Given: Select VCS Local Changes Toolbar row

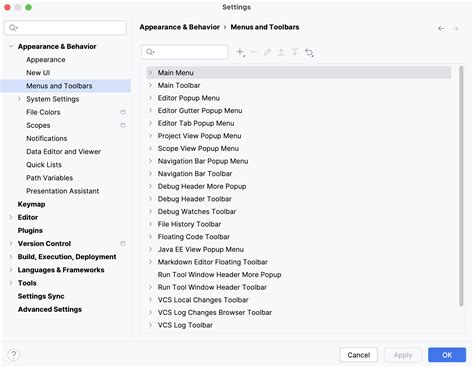Looking at the screenshot, I should point(298,300).
